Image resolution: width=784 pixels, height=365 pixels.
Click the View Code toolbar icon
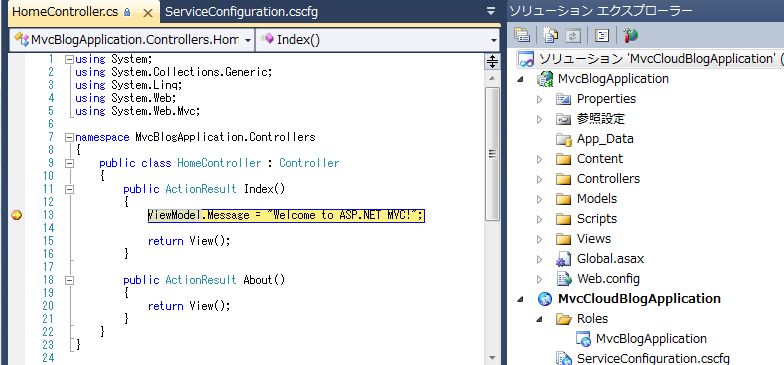point(602,35)
